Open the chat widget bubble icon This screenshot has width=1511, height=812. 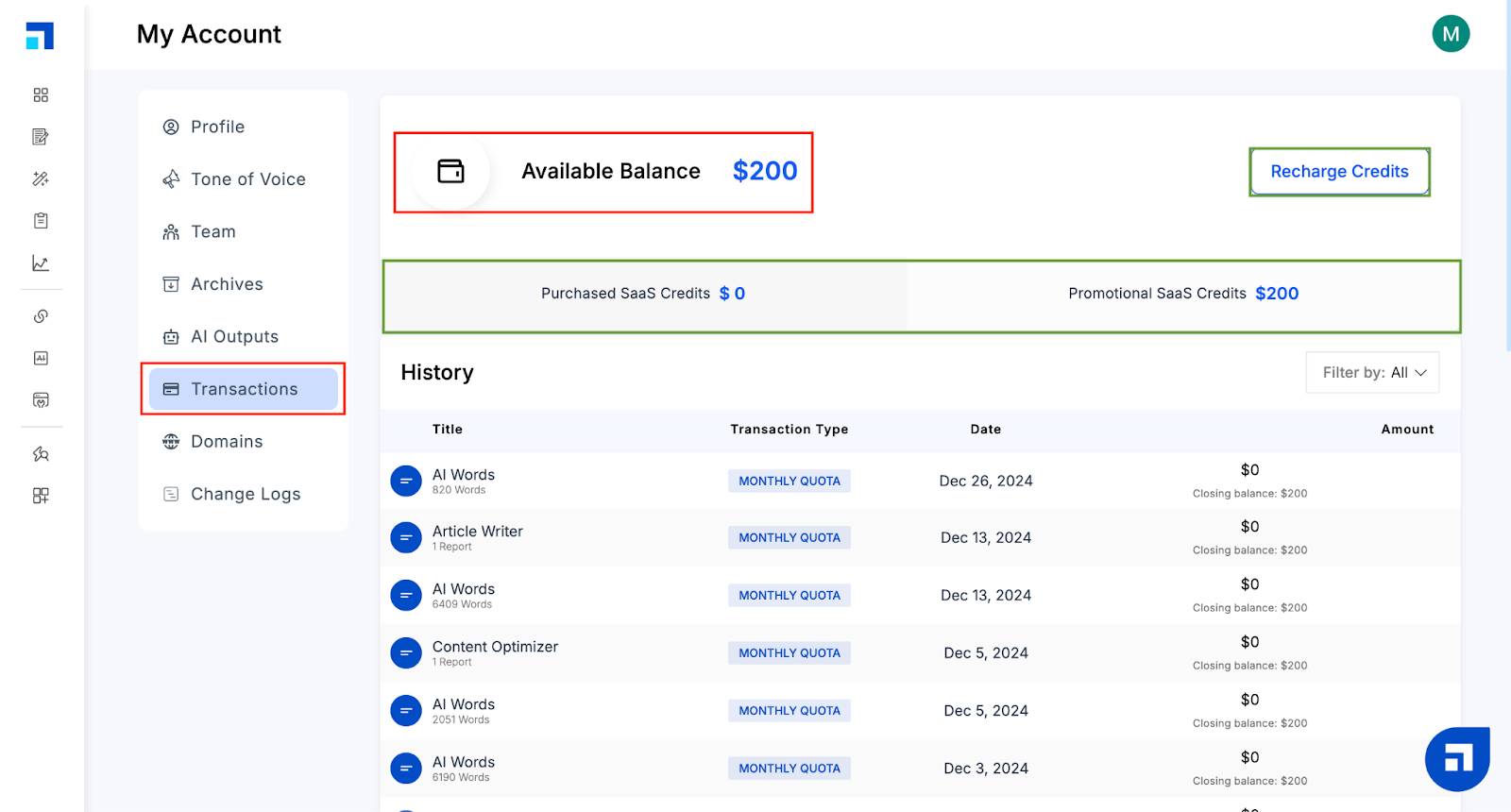tap(1457, 759)
